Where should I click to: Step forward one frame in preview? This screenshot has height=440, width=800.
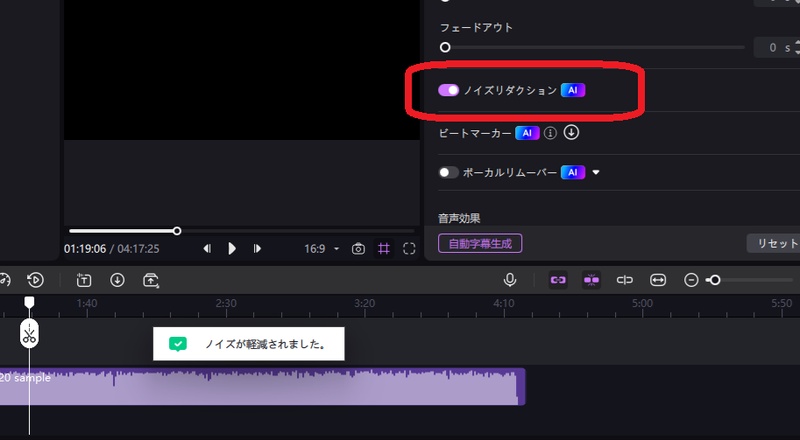point(257,249)
